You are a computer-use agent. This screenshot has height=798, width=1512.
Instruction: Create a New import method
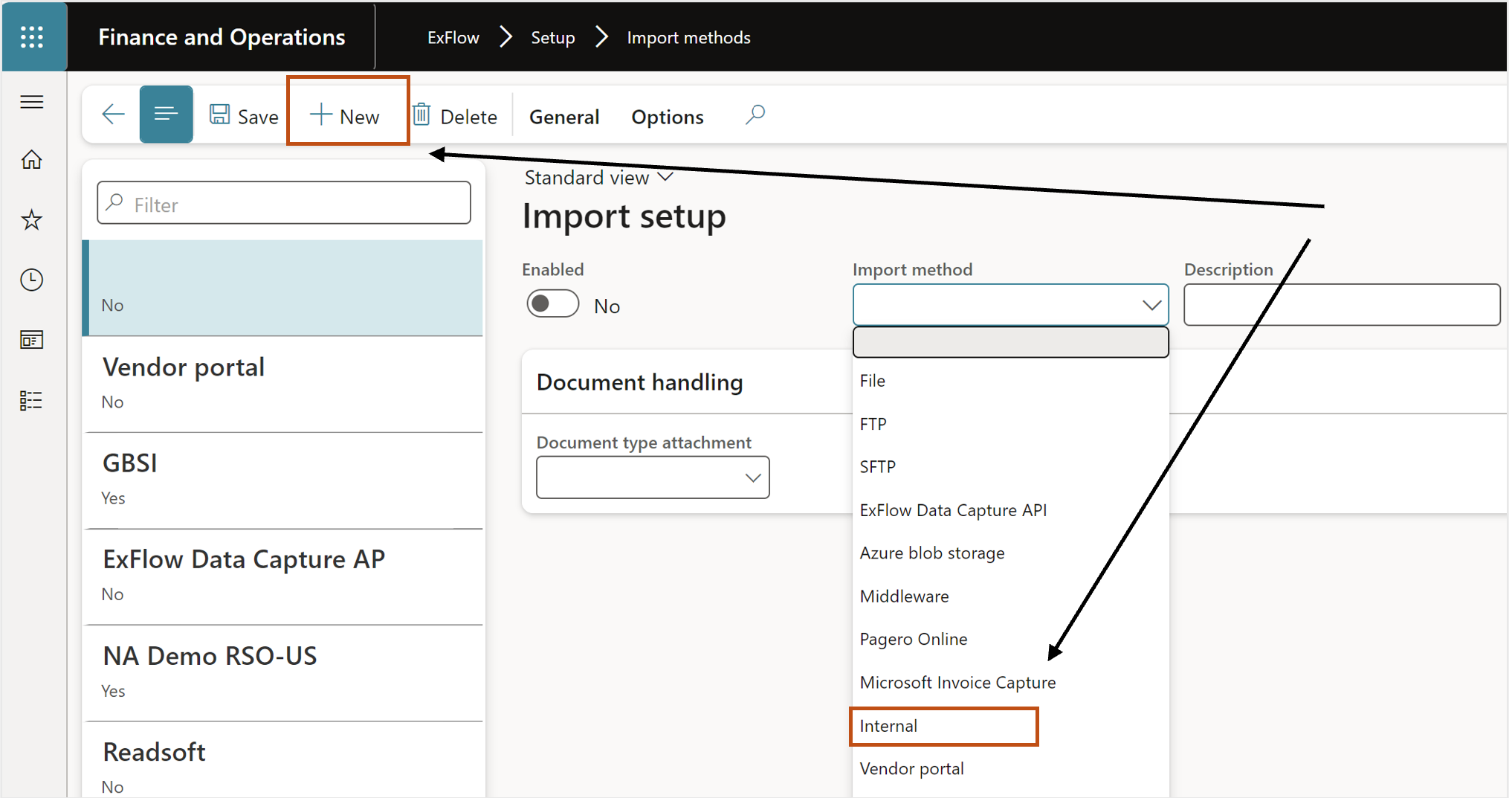[x=345, y=116]
